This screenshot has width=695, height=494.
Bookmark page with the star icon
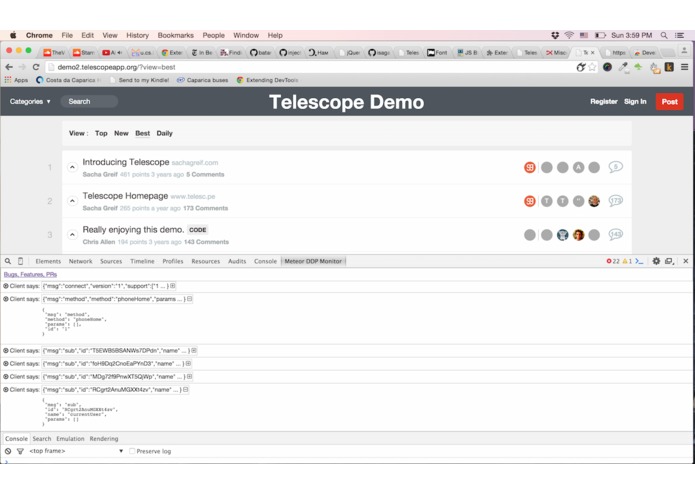[x=592, y=67]
